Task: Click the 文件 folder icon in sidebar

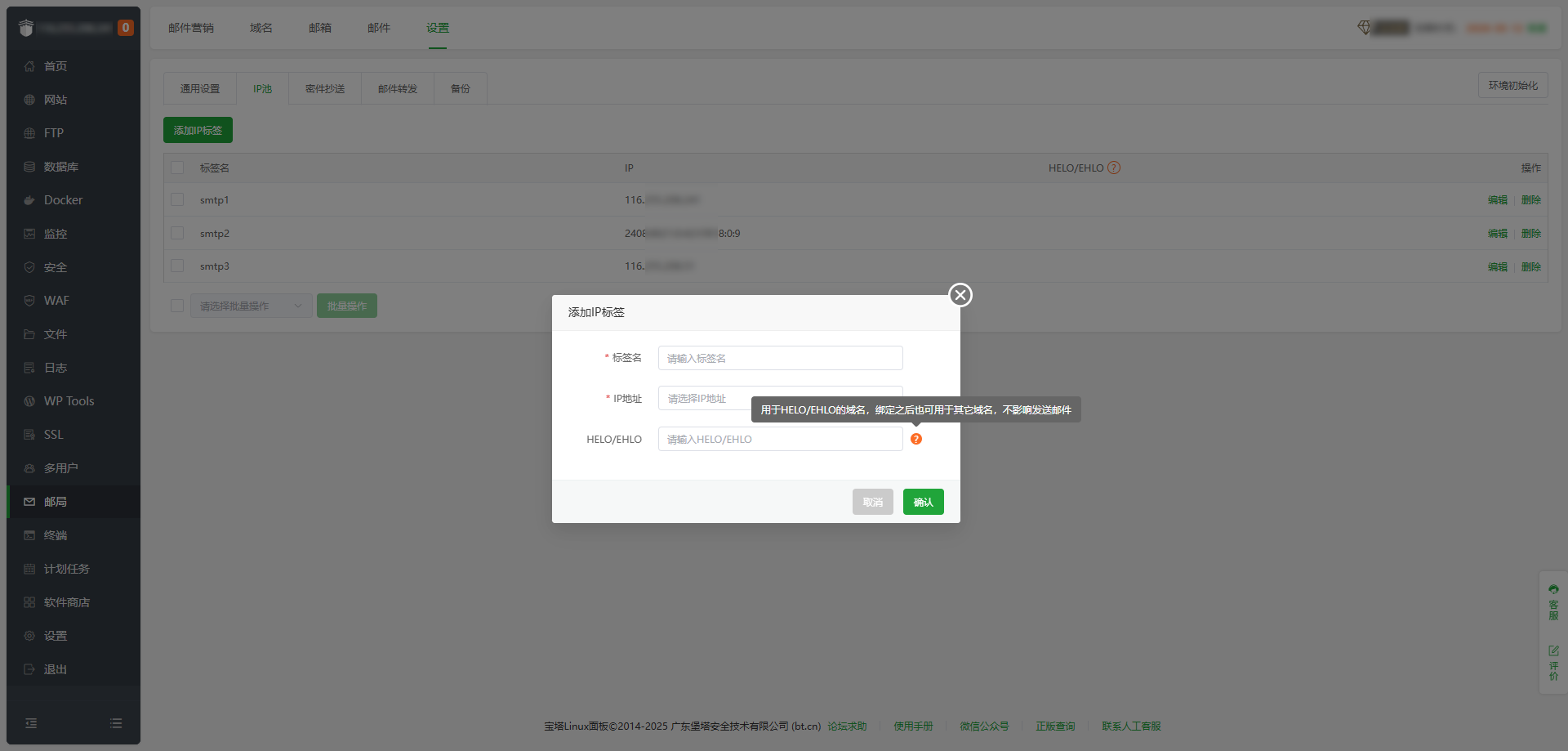Action: pyautogui.click(x=29, y=334)
